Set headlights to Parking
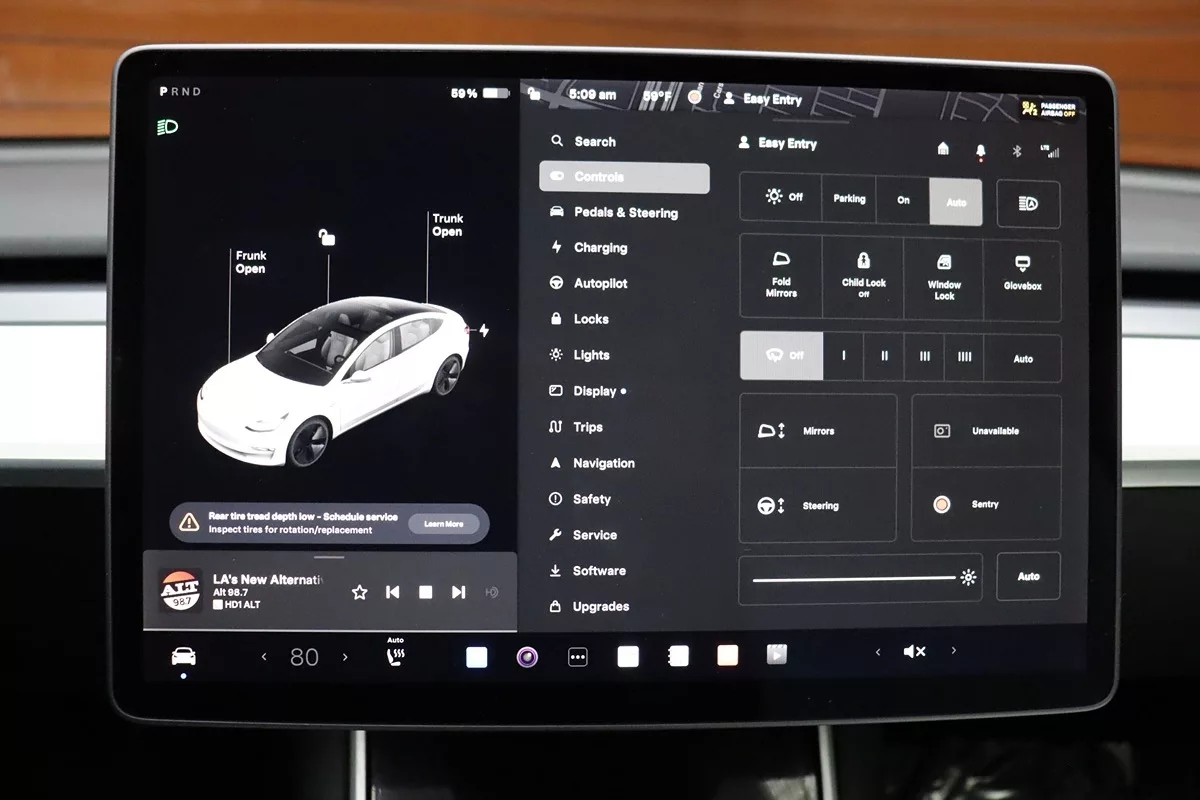This screenshot has height=800, width=1200. pyautogui.click(x=849, y=199)
